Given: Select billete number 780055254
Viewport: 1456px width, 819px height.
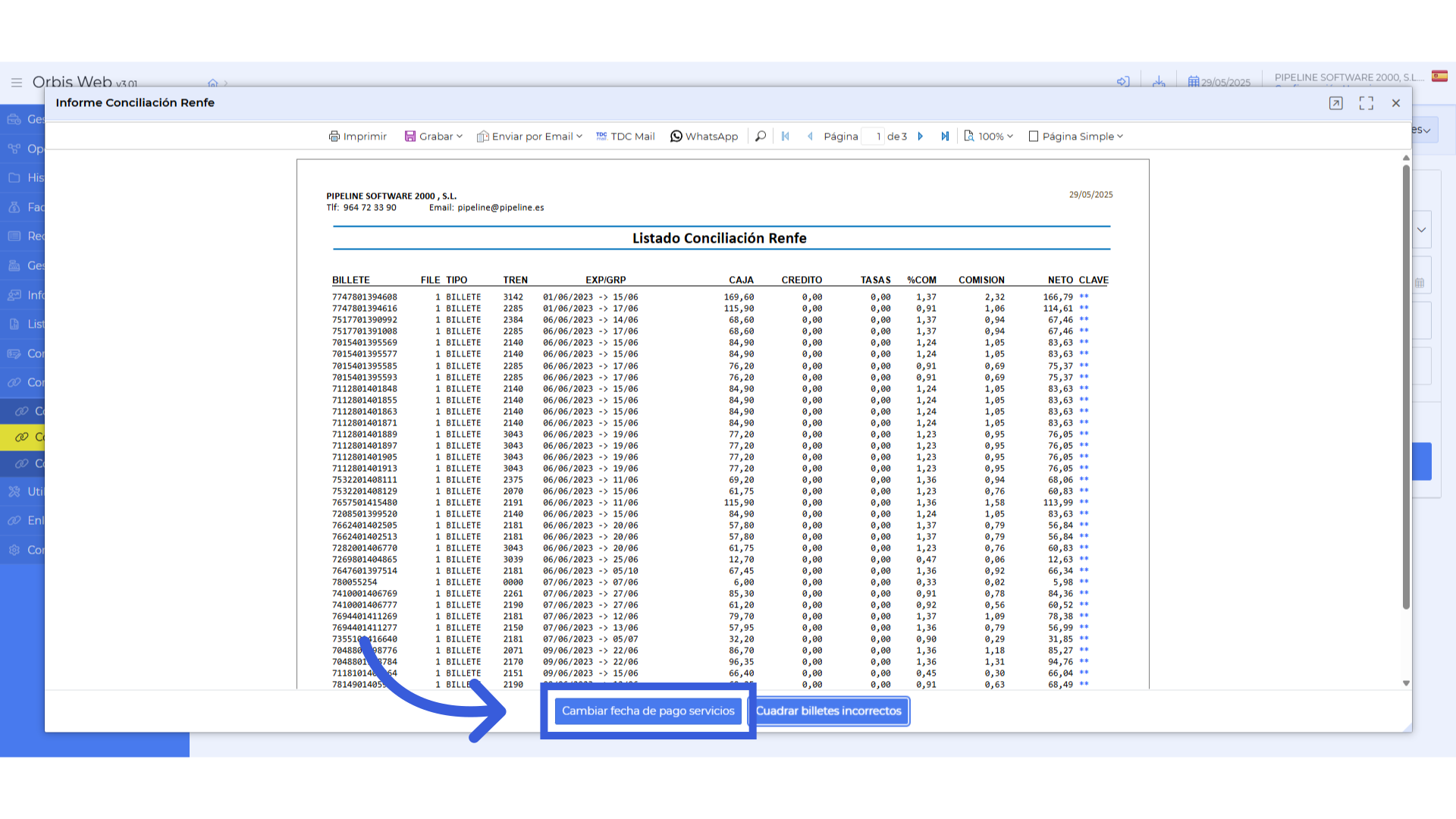Looking at the screenshot, I should (354, 582).
